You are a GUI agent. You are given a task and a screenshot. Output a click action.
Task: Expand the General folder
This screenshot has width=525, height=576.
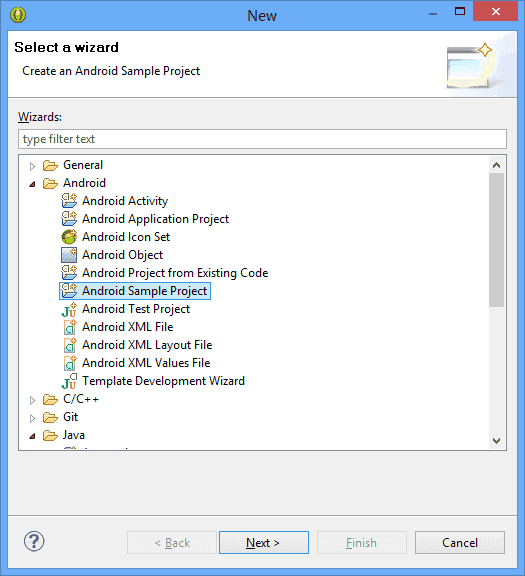[32, 166]
